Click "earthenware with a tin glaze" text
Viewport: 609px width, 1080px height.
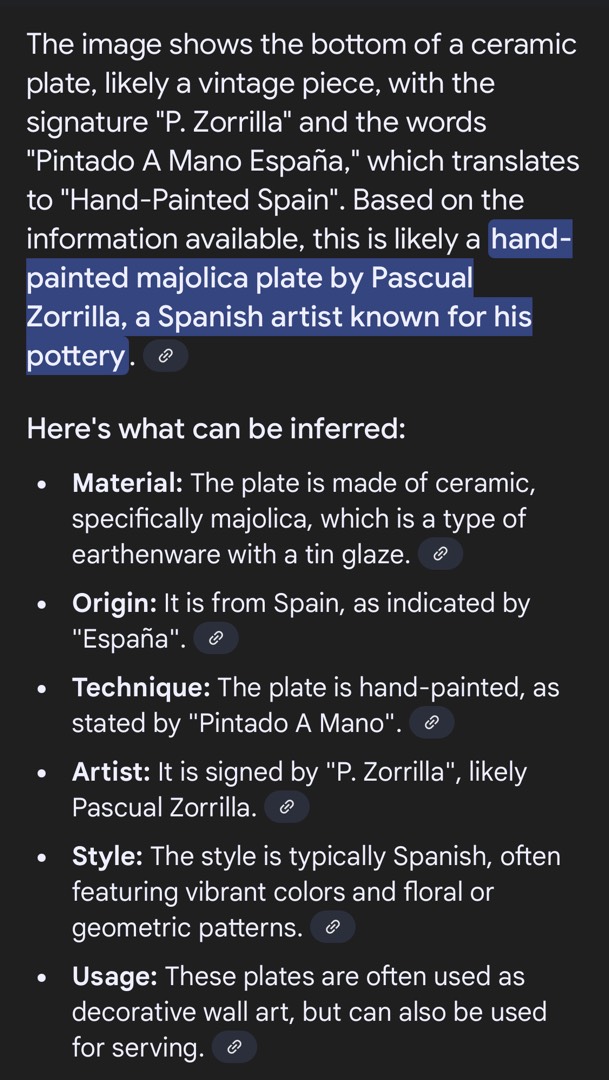click(238, 554)
